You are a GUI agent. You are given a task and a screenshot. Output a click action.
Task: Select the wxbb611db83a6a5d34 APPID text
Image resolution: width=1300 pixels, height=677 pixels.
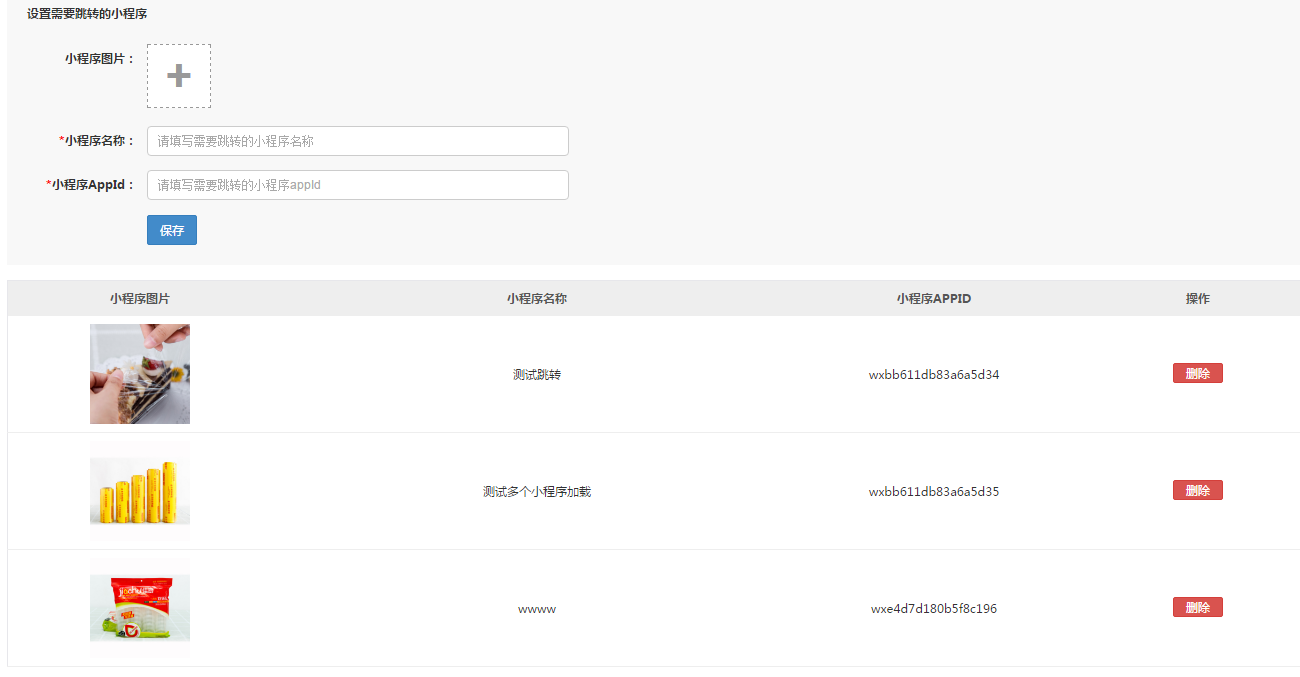click(934, 375)
